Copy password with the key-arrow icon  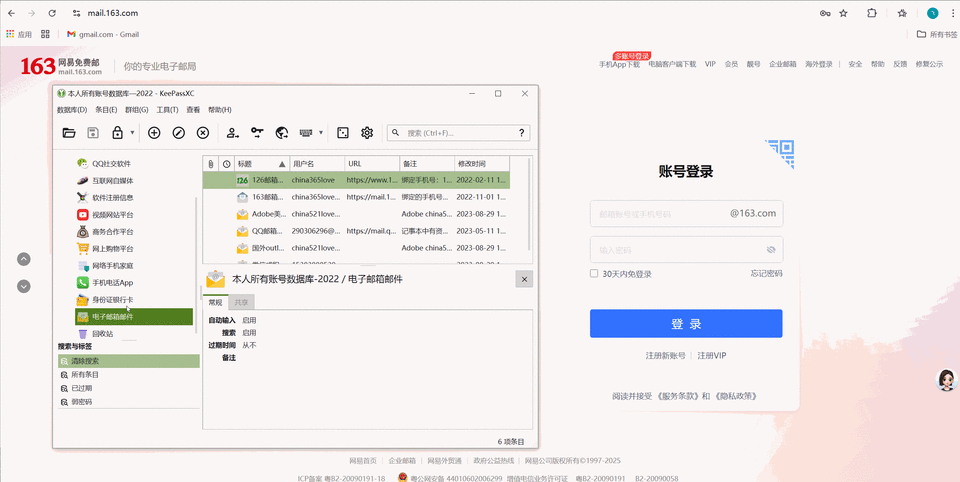257,132
